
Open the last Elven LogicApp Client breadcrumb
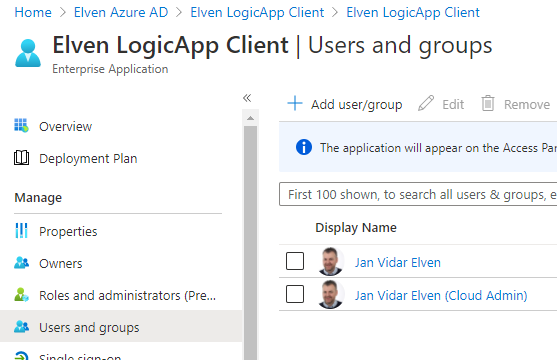[413, 12]
